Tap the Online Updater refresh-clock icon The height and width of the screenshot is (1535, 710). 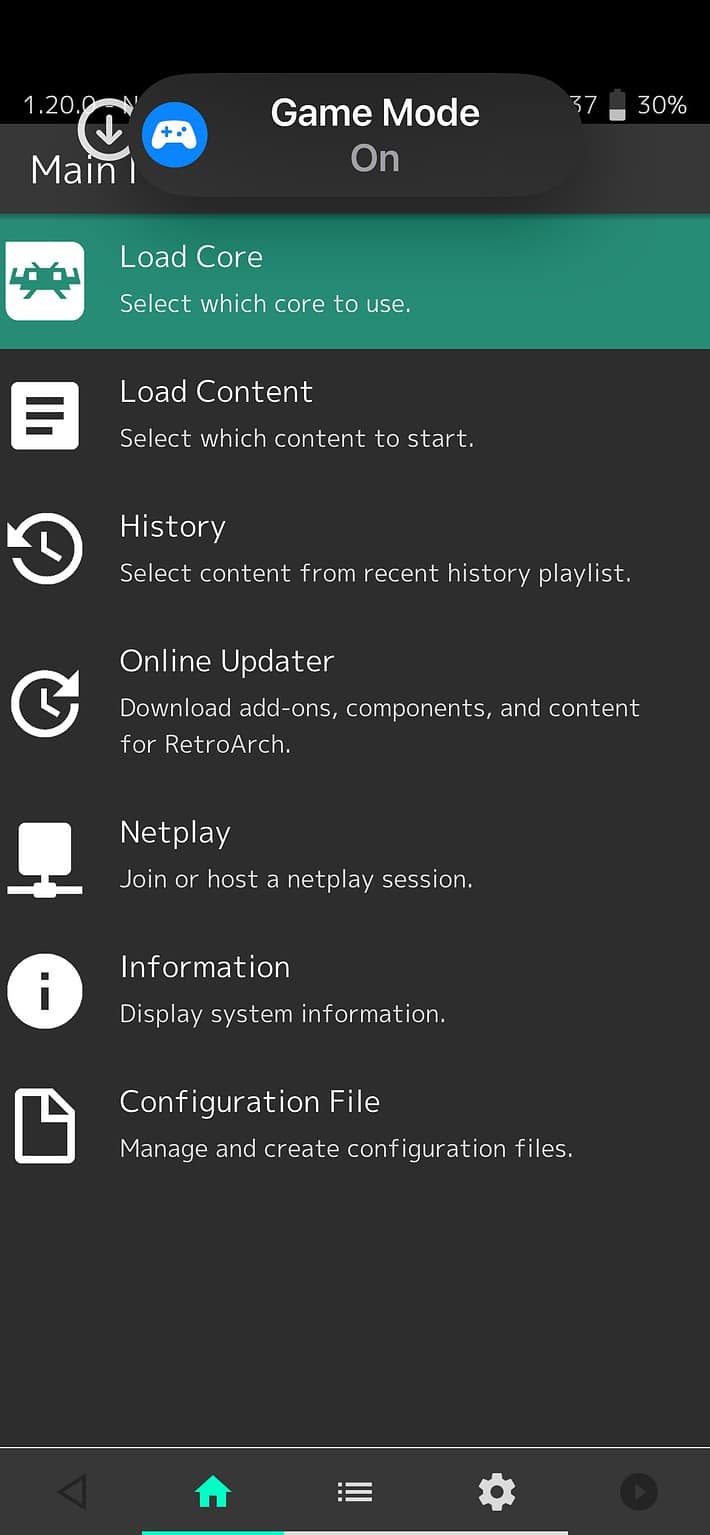tap(45, 702)
